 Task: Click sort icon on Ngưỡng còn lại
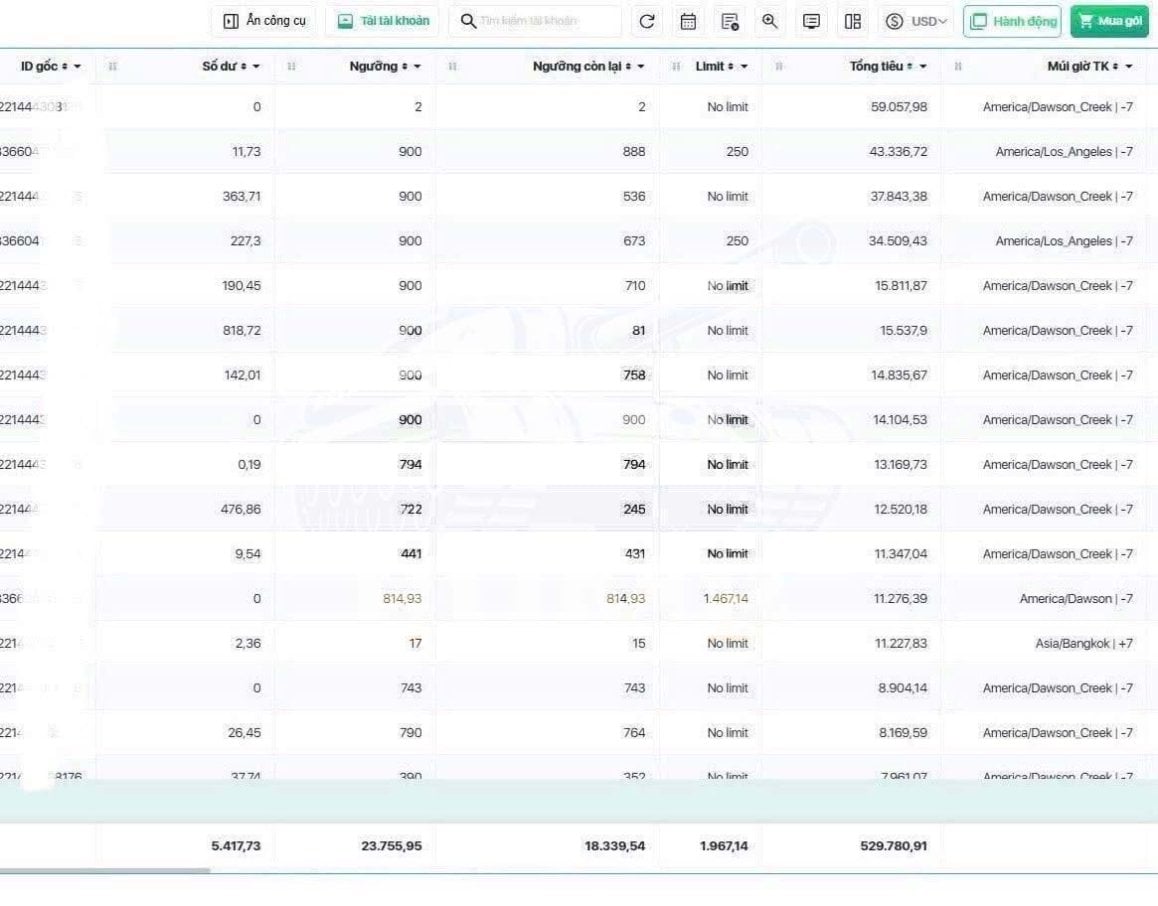coord(628,66)
